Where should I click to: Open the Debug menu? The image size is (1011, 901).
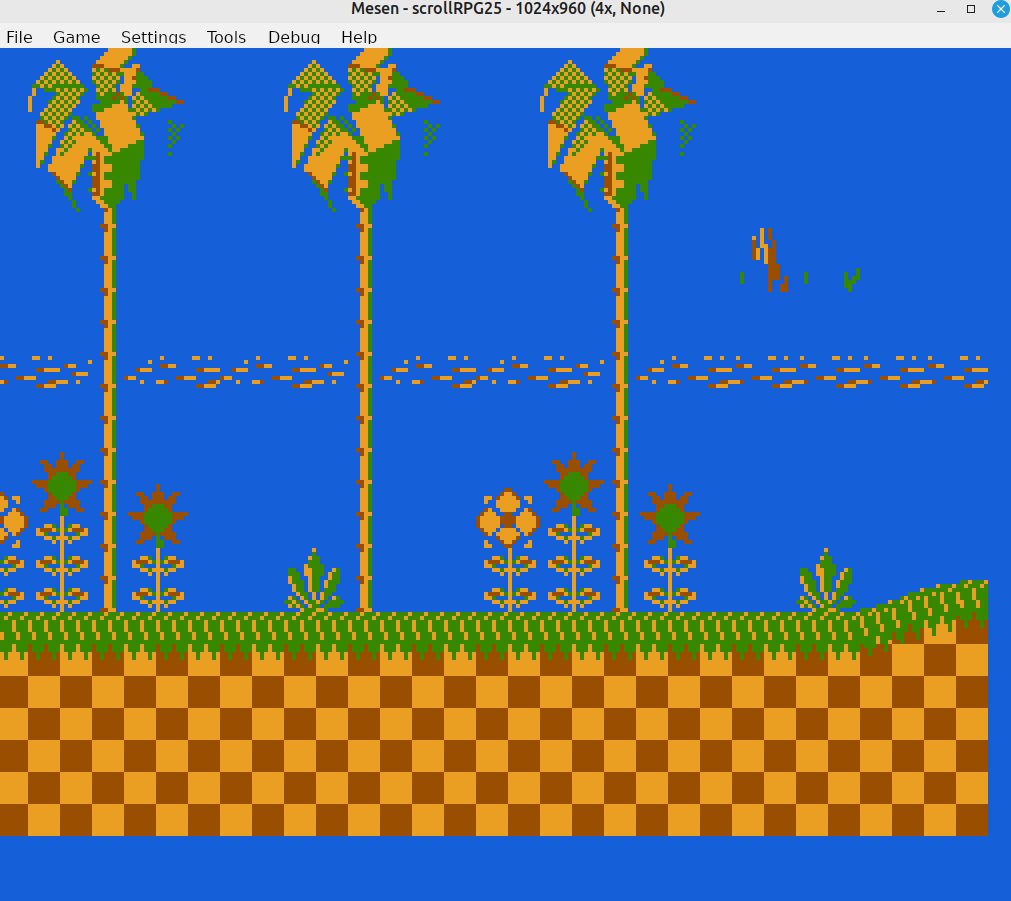(294, 37)
